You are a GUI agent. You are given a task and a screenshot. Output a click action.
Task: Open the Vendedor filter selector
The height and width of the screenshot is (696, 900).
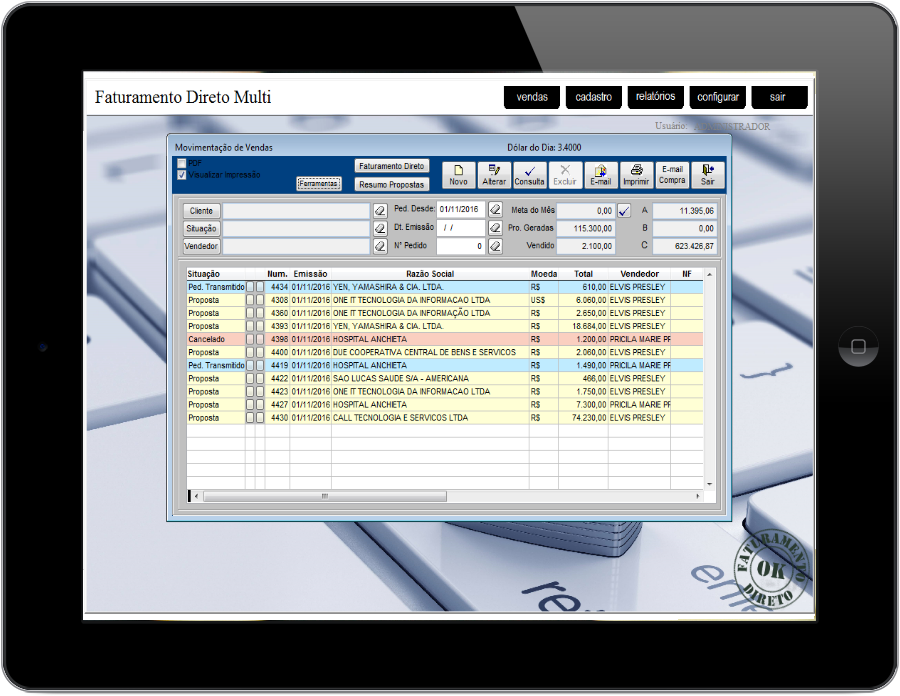pos(201,246)
